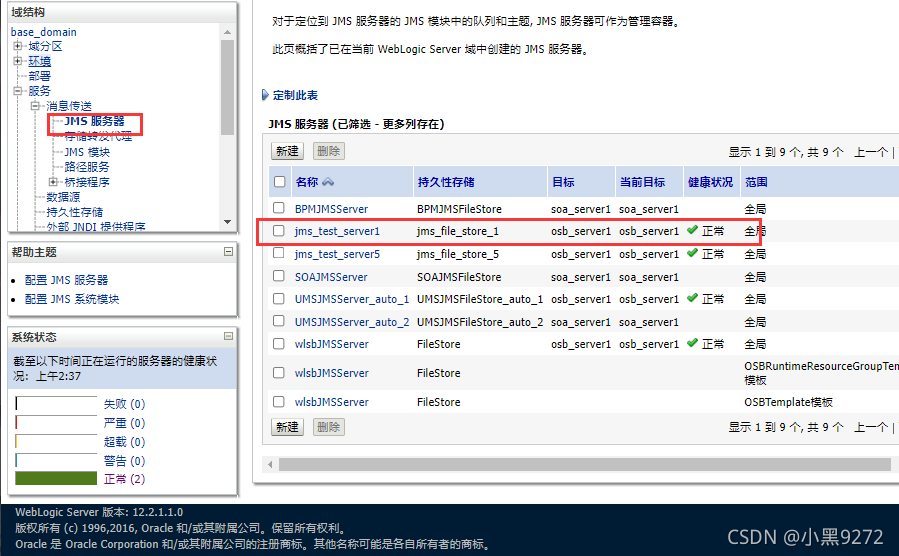
Task: Expand the 桥接程序 tree node
Action: pyautogui.click(x=53, y=182)
